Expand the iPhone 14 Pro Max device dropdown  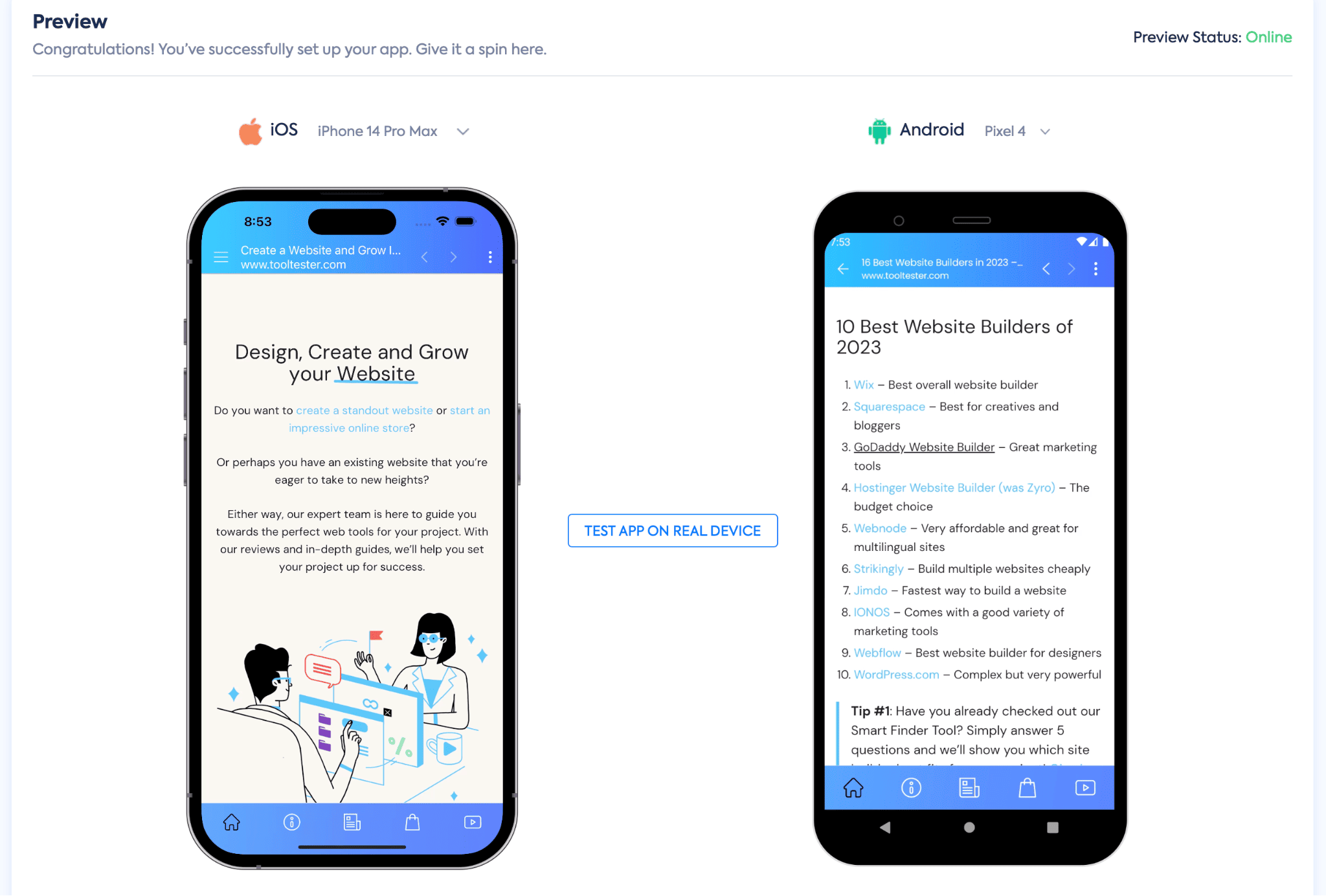click(x=464, y=131)
